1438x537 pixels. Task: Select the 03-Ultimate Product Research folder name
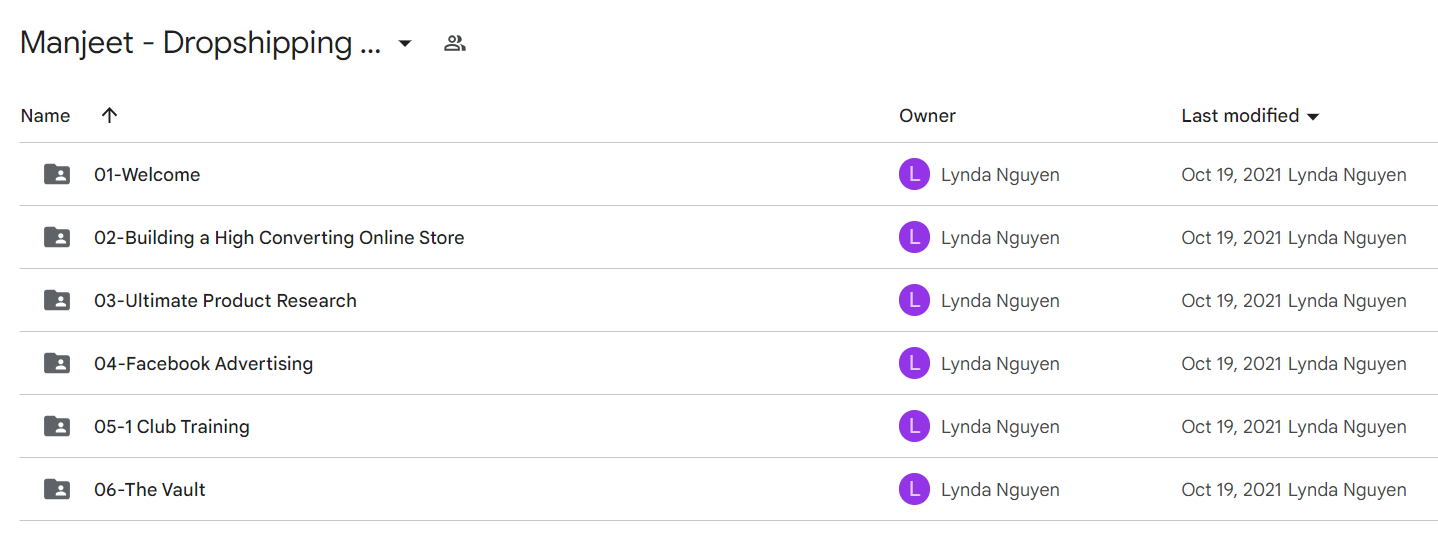point(225,300)
